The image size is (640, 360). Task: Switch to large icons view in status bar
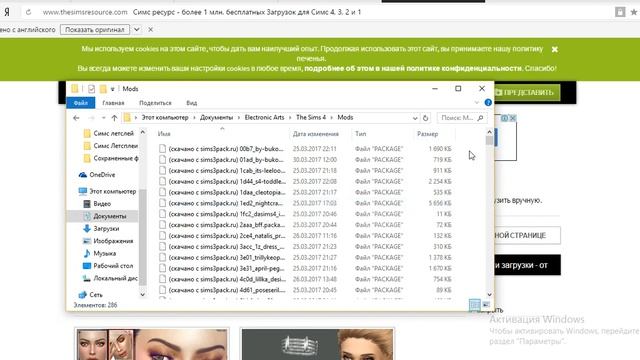(x=486, y=304)
